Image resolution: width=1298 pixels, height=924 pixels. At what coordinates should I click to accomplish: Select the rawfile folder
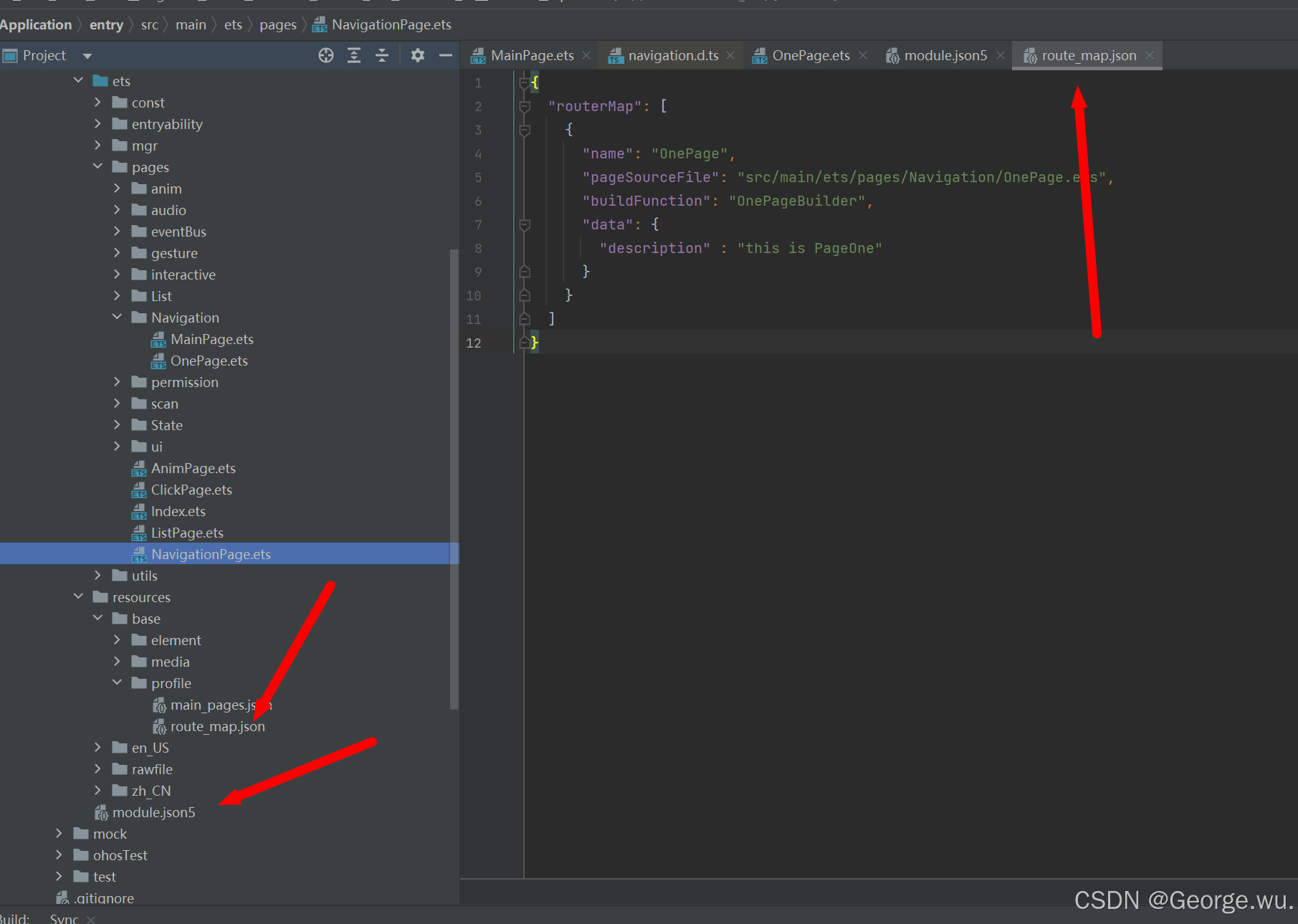click(x=152, y=769)
